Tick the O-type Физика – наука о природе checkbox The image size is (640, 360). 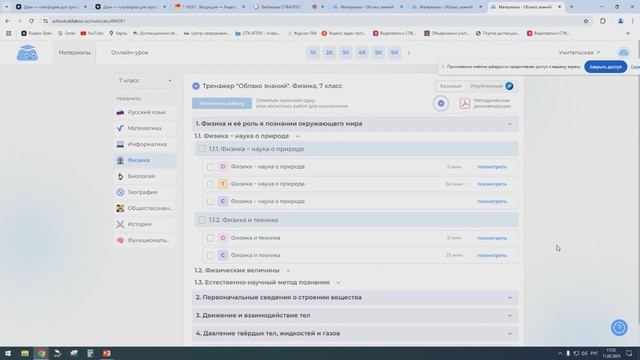[210, 167]
